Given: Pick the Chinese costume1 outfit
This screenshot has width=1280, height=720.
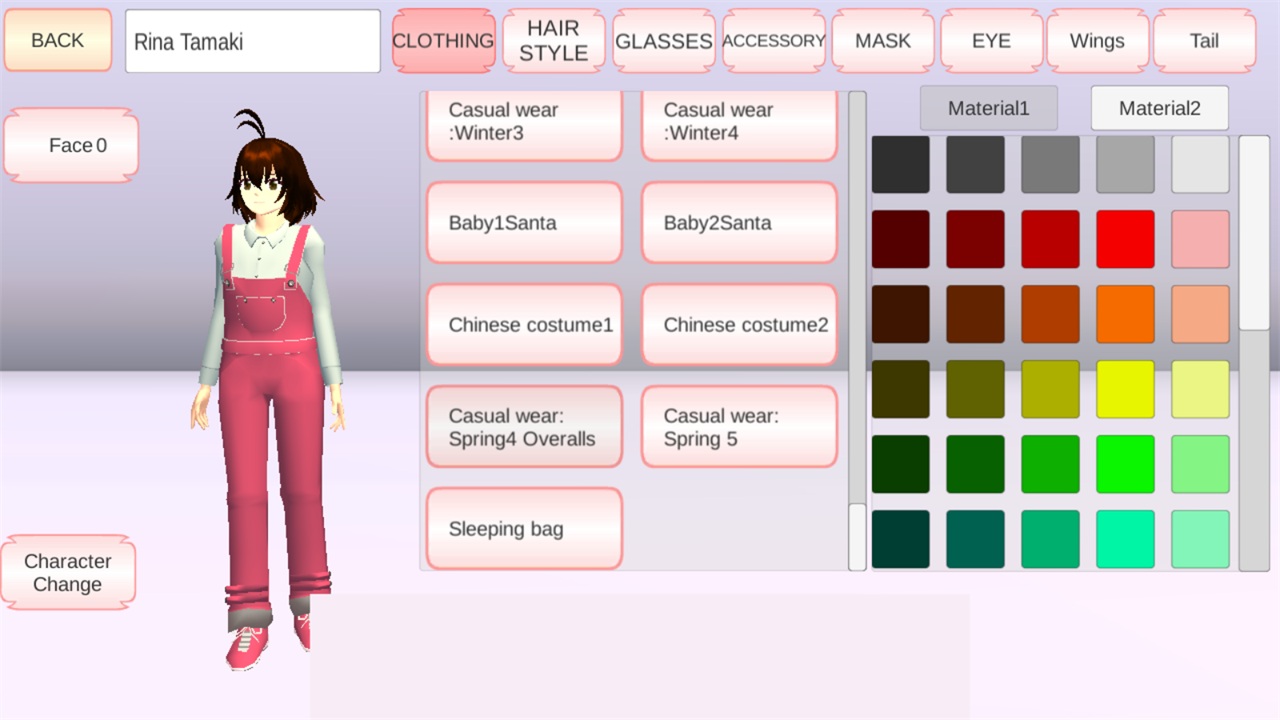Looking at the screenshot, I should pyautogui.click(x=524, y=325).
